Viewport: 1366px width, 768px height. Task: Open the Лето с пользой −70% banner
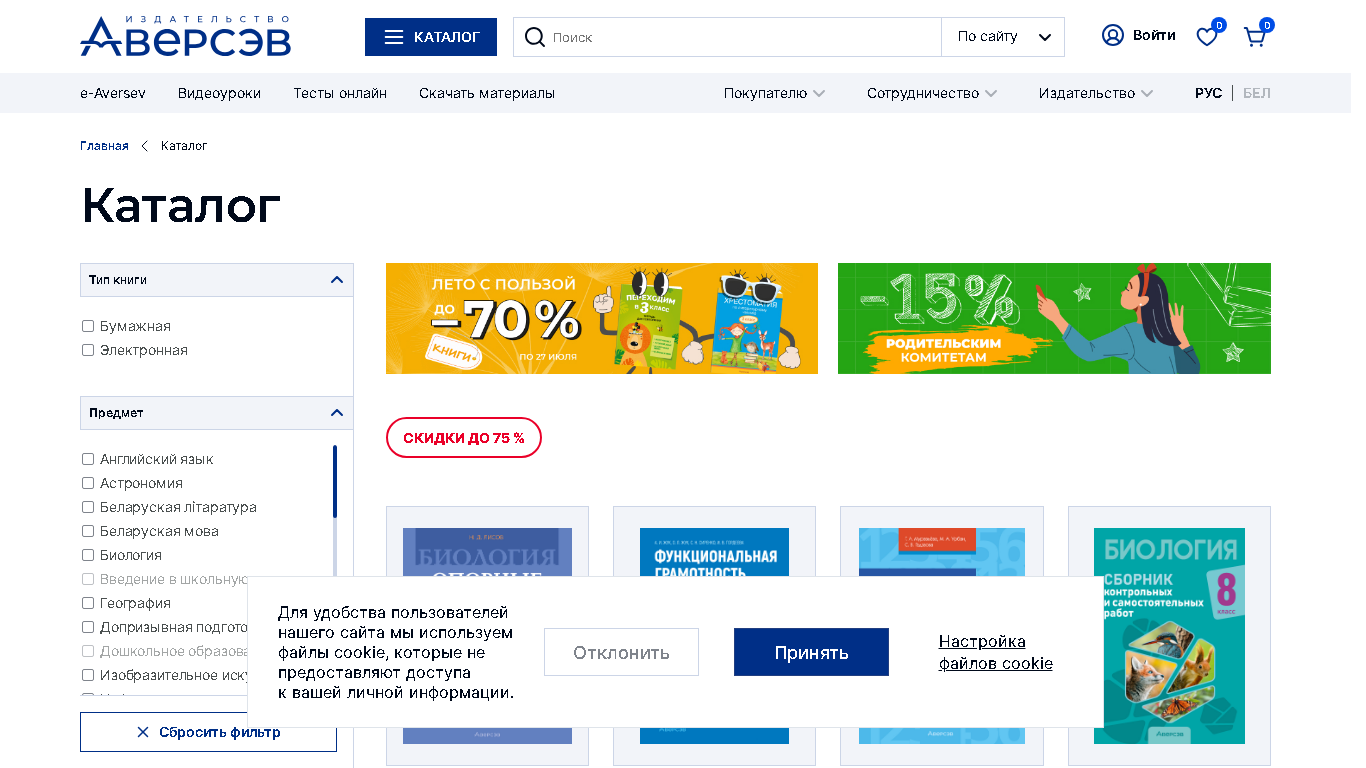pyautogui.click(x=602, y=318)
